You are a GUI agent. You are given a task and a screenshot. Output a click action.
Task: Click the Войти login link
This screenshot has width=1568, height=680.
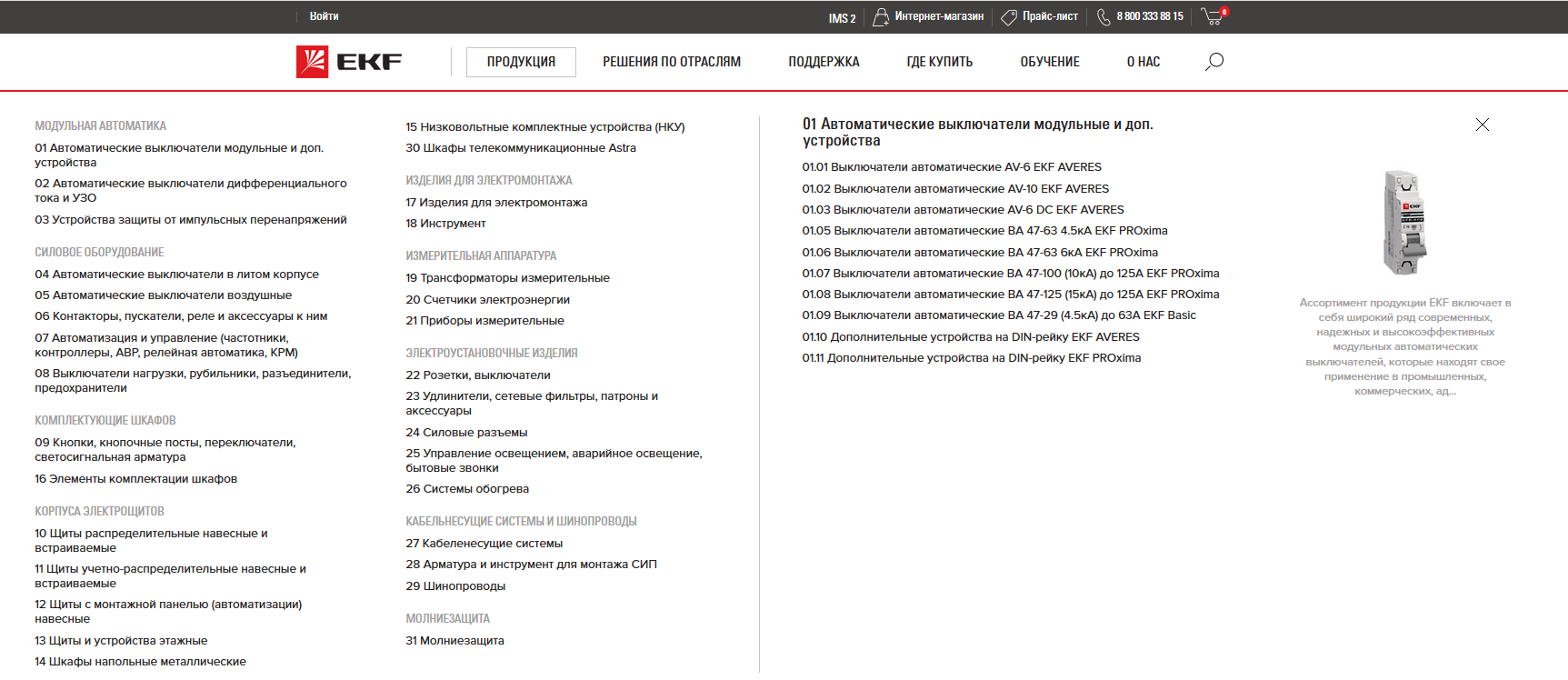[324, 16]
